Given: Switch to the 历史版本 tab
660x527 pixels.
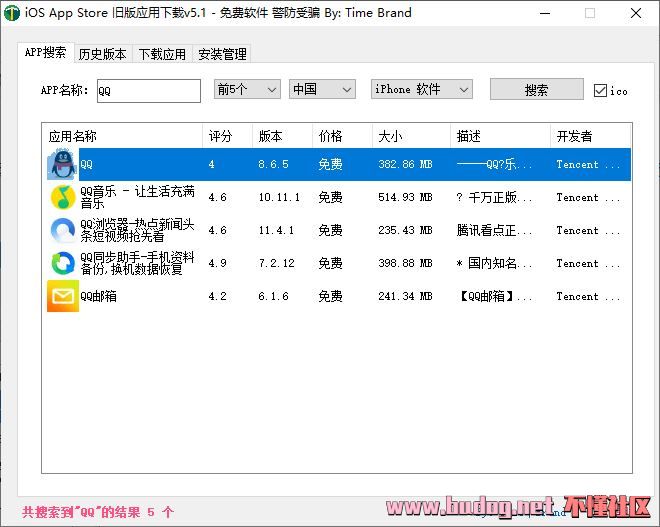Looking at the screenshot, I should 102,54.
